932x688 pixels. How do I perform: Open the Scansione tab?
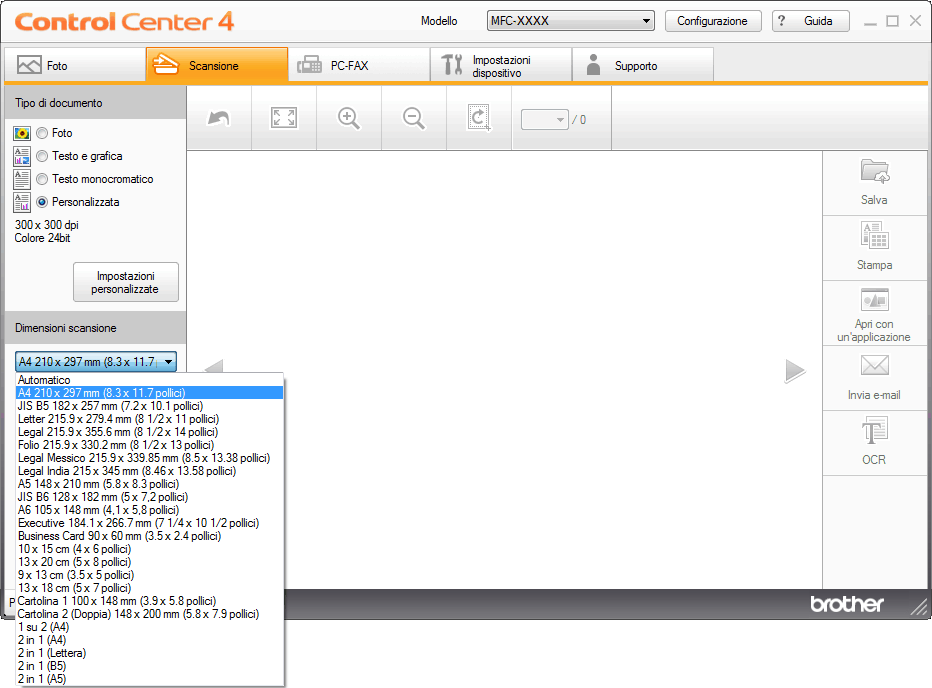point(217,65)
